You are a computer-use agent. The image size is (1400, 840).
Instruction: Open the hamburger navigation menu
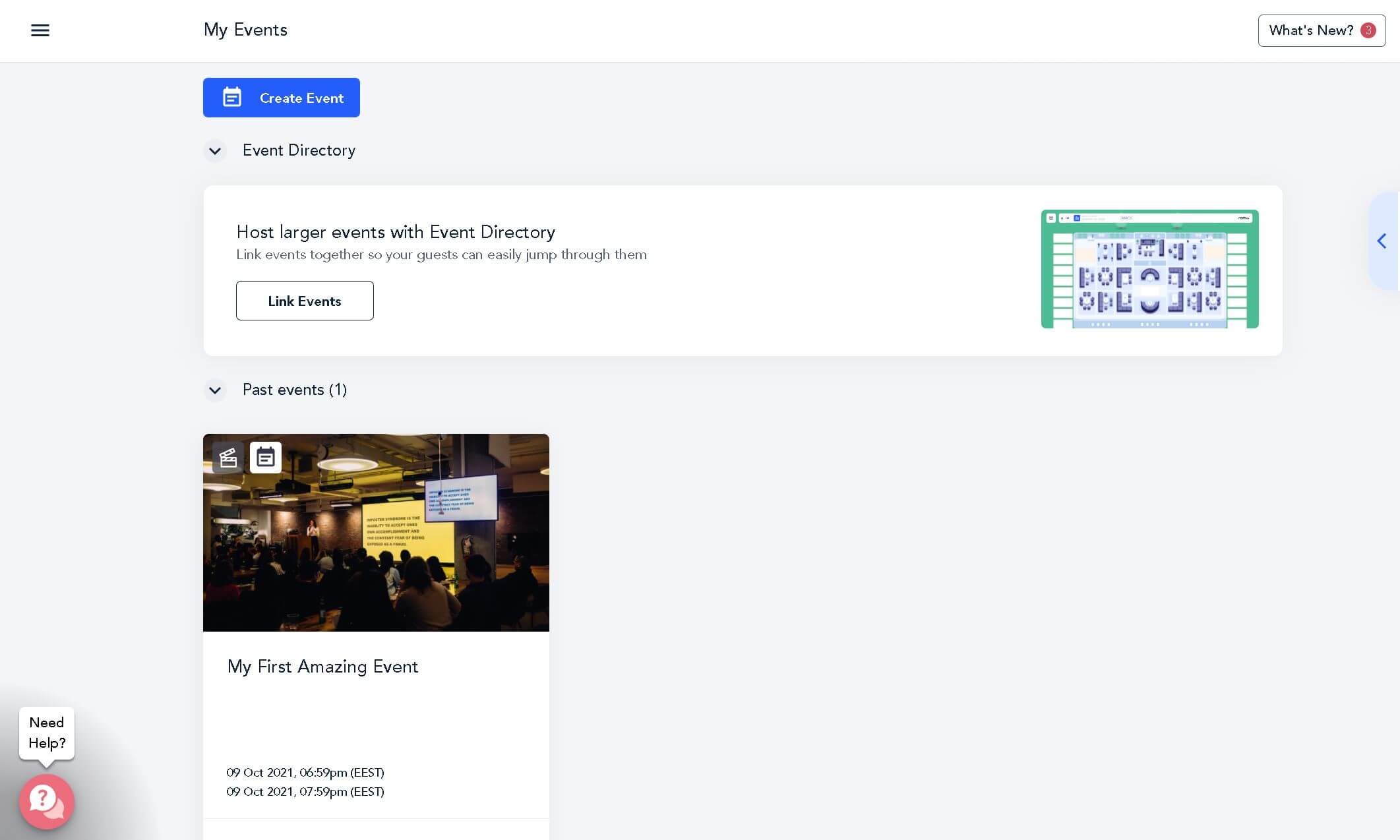coord(40,30)
